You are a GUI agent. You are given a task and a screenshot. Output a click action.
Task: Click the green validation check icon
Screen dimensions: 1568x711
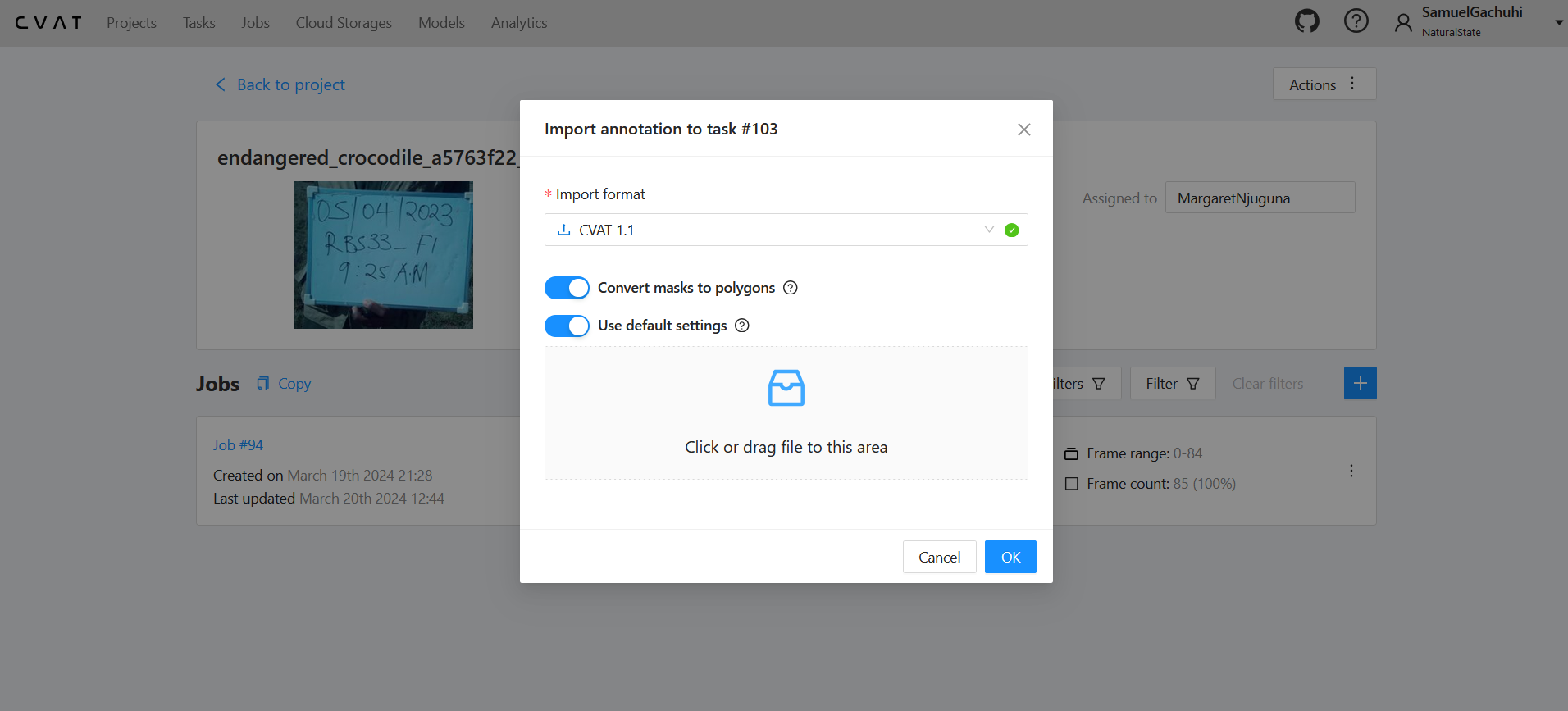coord(1011,230)
